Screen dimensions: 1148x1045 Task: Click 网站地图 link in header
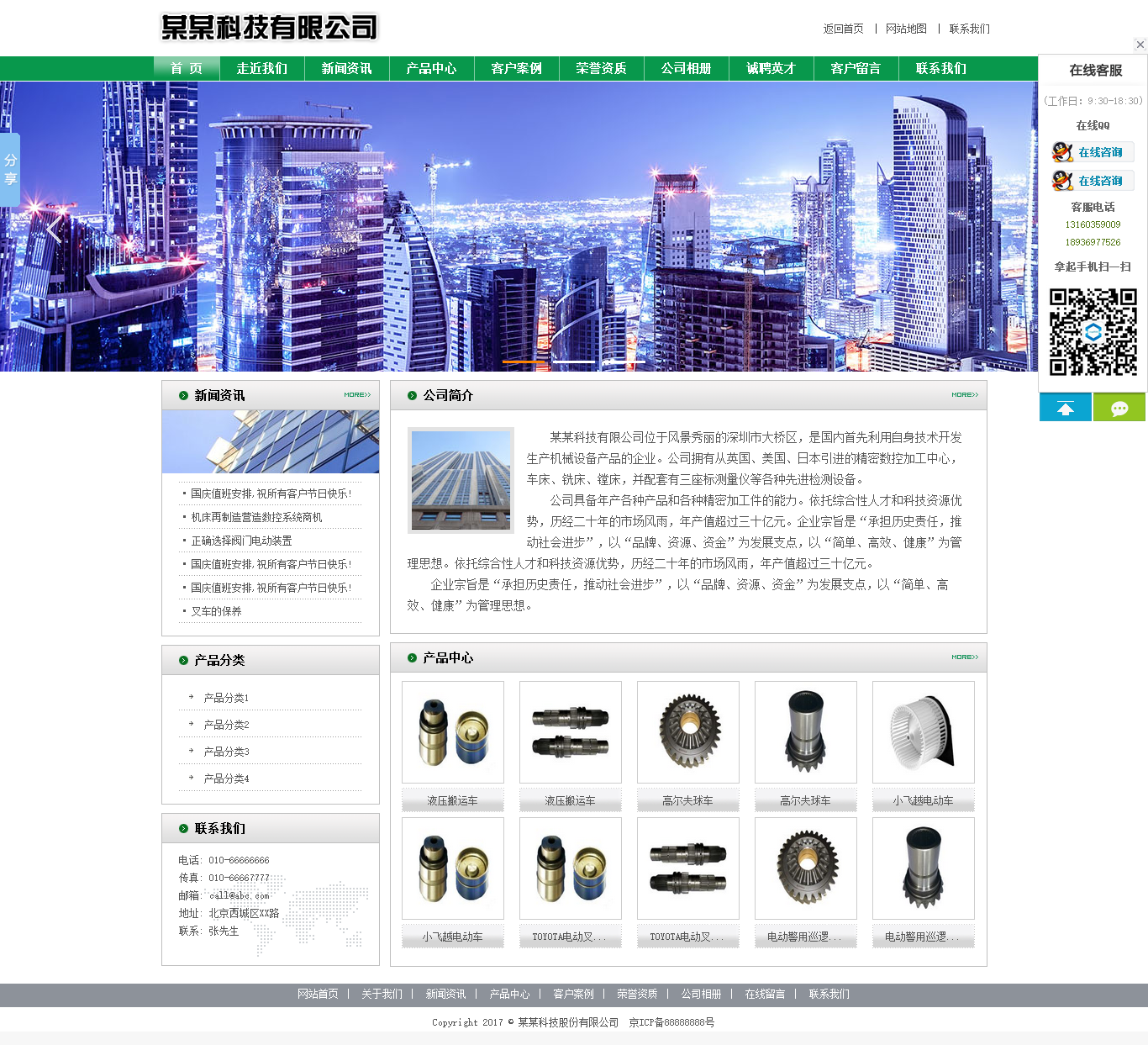pyautogui.click(x=906, y=29)
